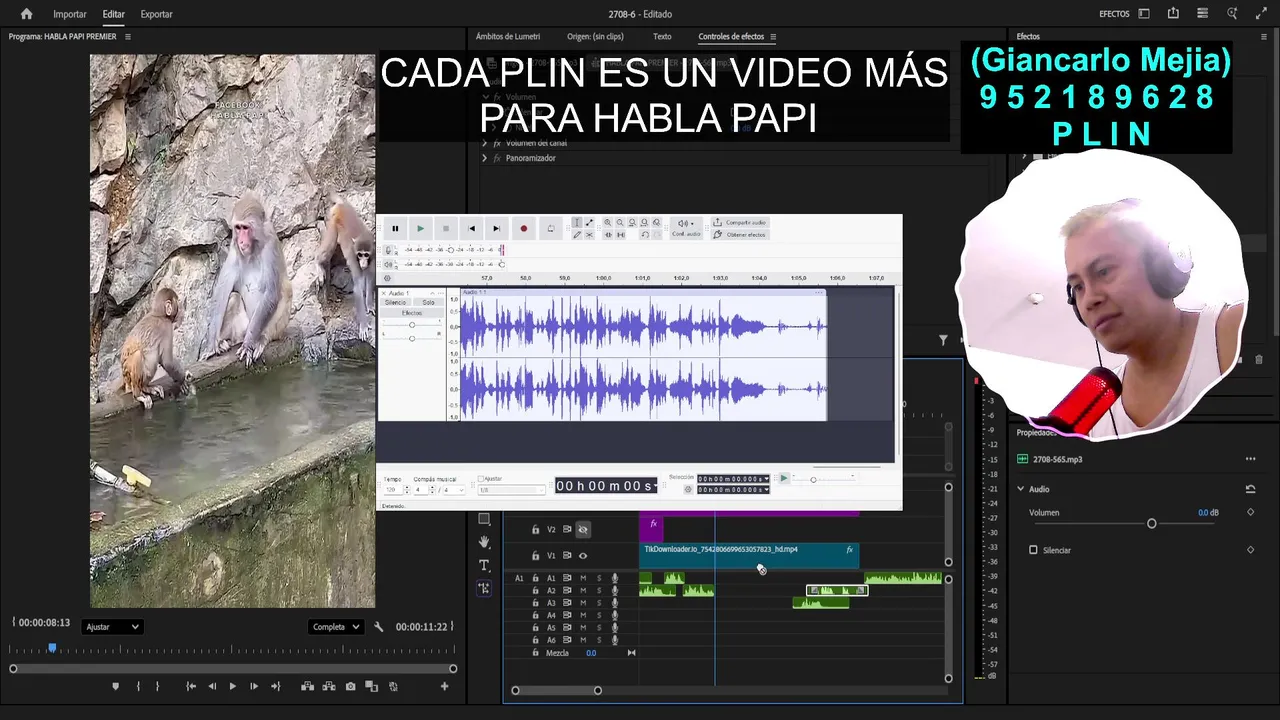Click the Extract button in program monitor

pos(329,687)
